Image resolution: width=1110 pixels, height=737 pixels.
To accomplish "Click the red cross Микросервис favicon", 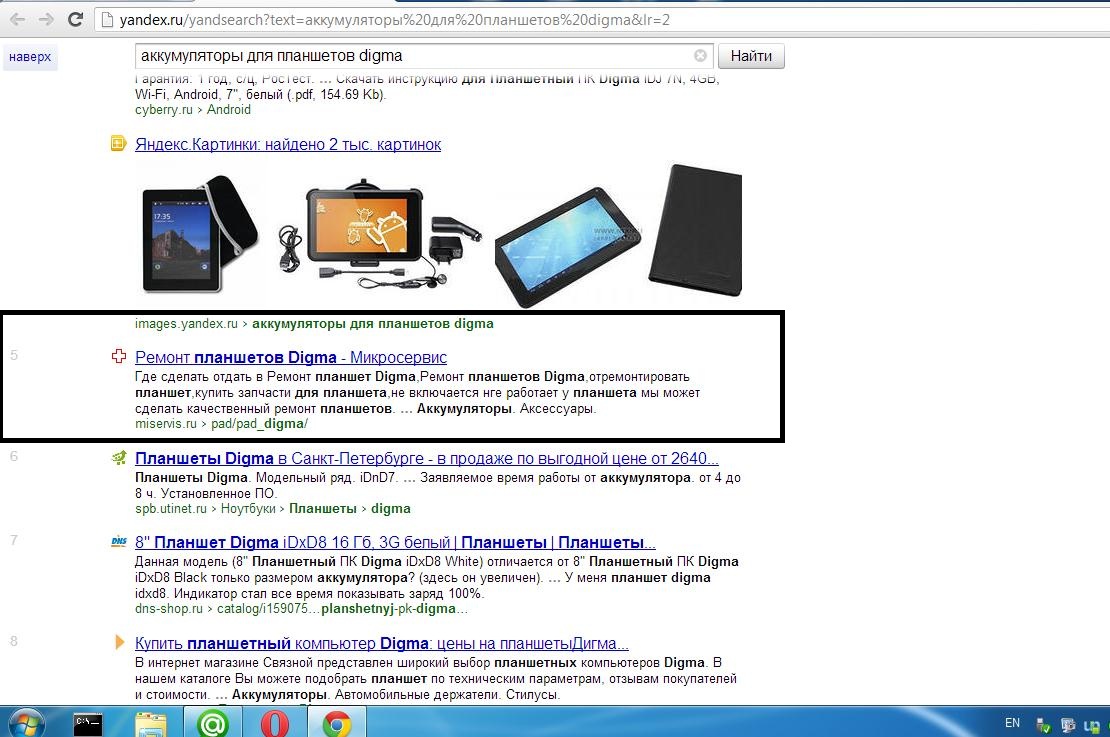I will [x=119, y=356].
